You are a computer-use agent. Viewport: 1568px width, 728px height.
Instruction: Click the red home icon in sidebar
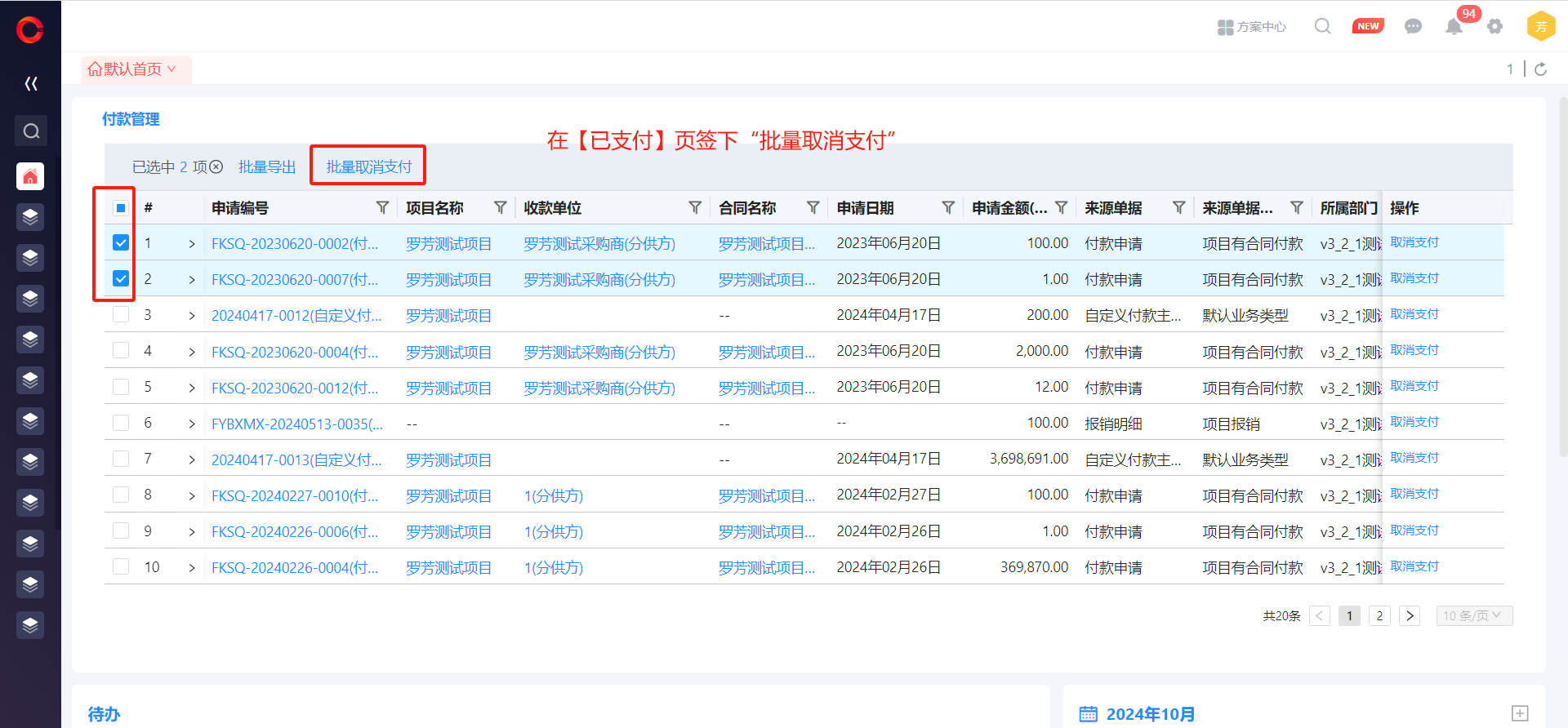pos(30,176)
